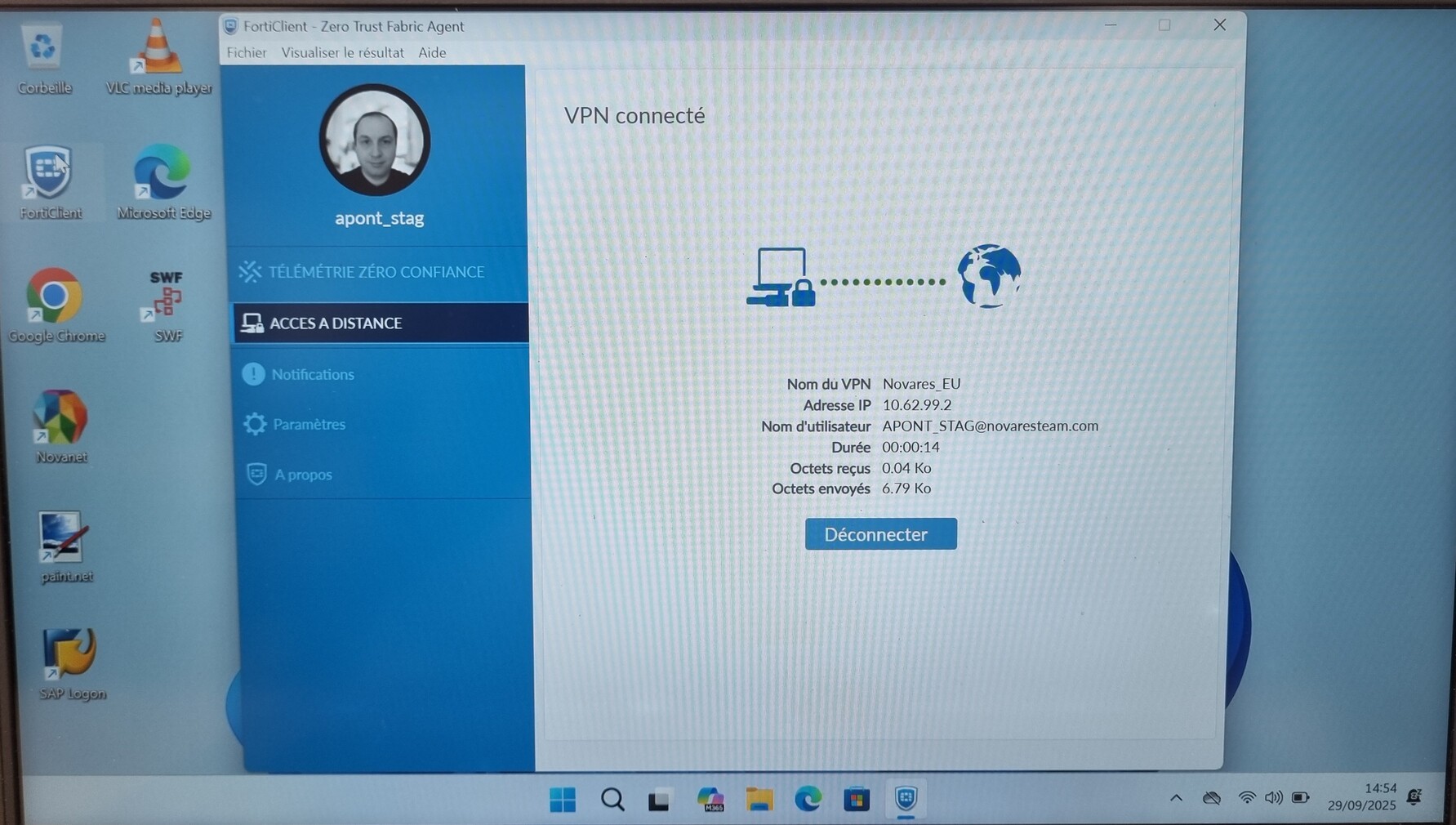Open the SWF desktop shortcut
Viewport: 1456px width, 825px height.
click(x=167, y=297)
